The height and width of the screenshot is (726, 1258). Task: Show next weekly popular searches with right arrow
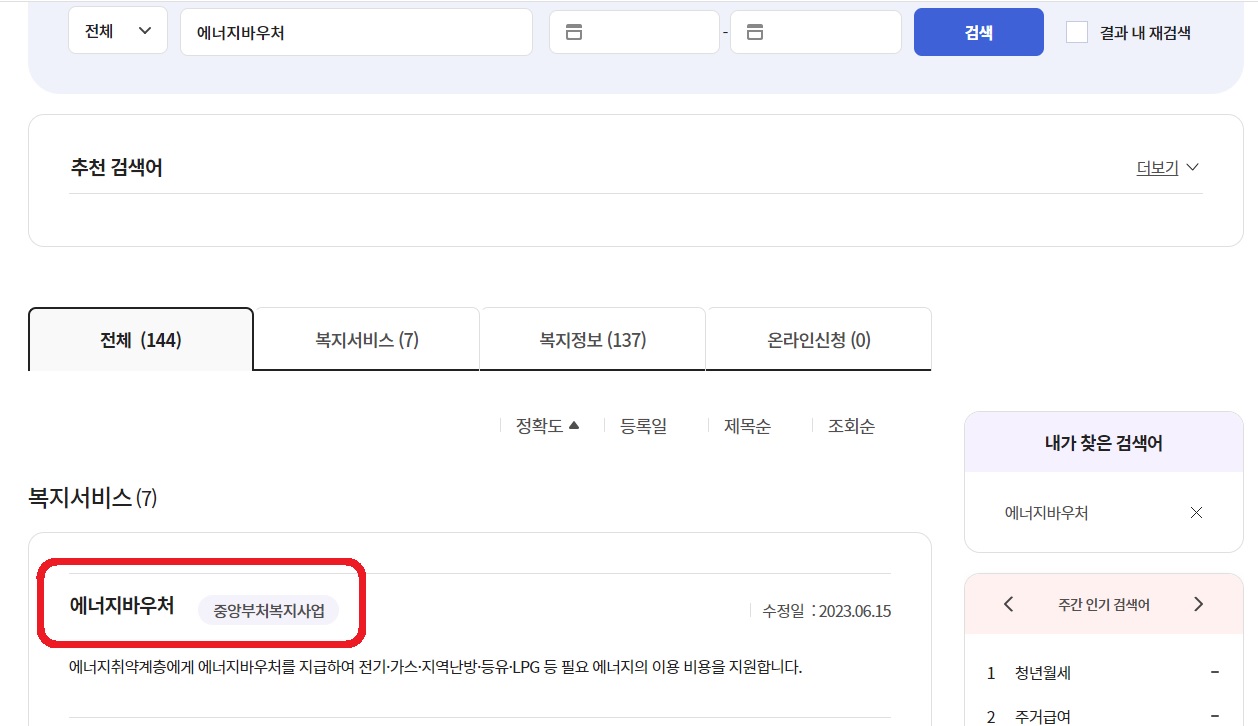pos(1198,604)
